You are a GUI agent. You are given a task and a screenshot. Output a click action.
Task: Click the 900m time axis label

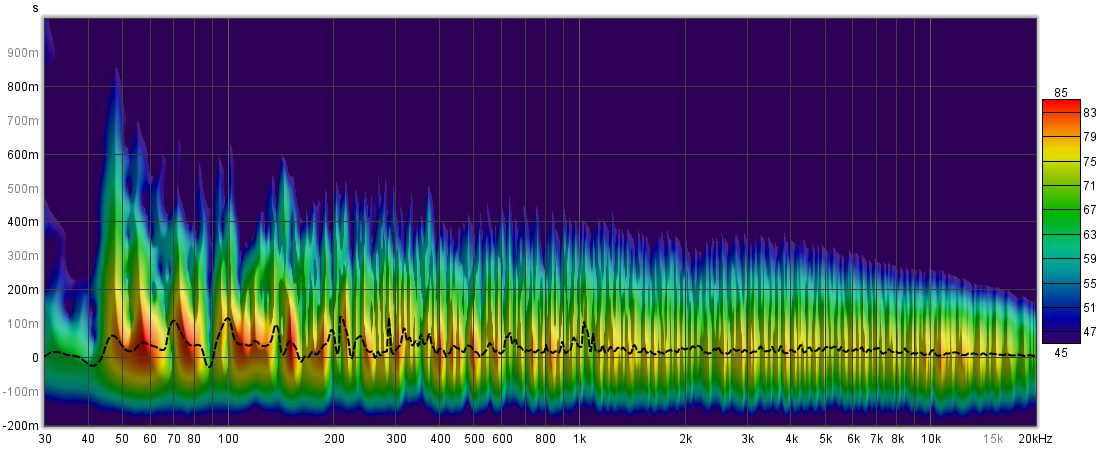23,53
